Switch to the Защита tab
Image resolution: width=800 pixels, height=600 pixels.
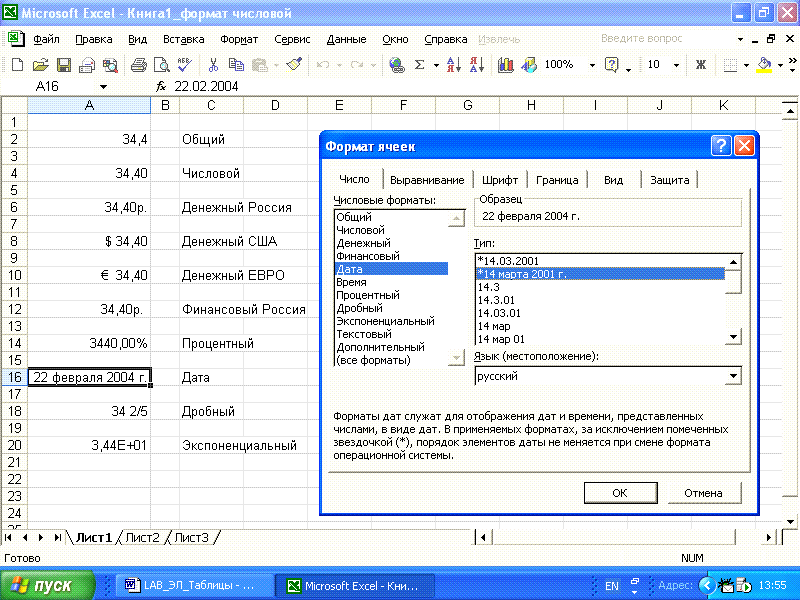click(x=669, y=180)
